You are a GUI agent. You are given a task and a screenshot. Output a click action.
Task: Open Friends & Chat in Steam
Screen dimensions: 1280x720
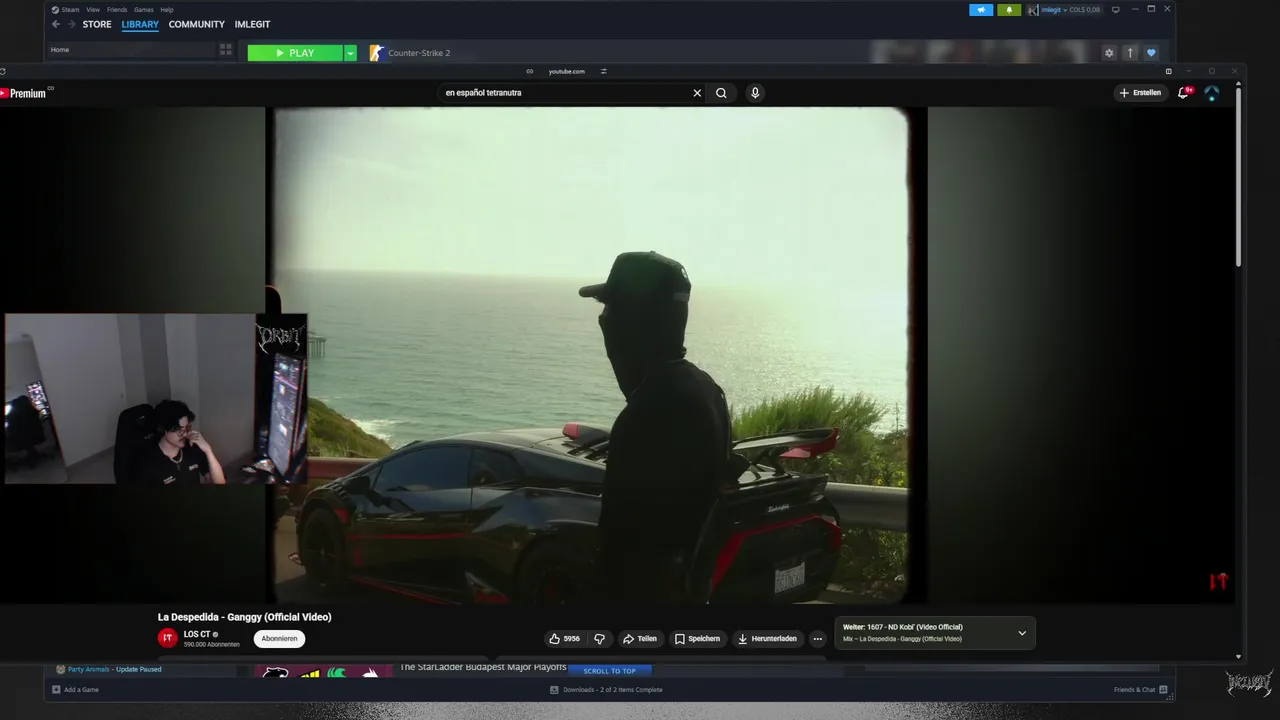coord(1140,689)
